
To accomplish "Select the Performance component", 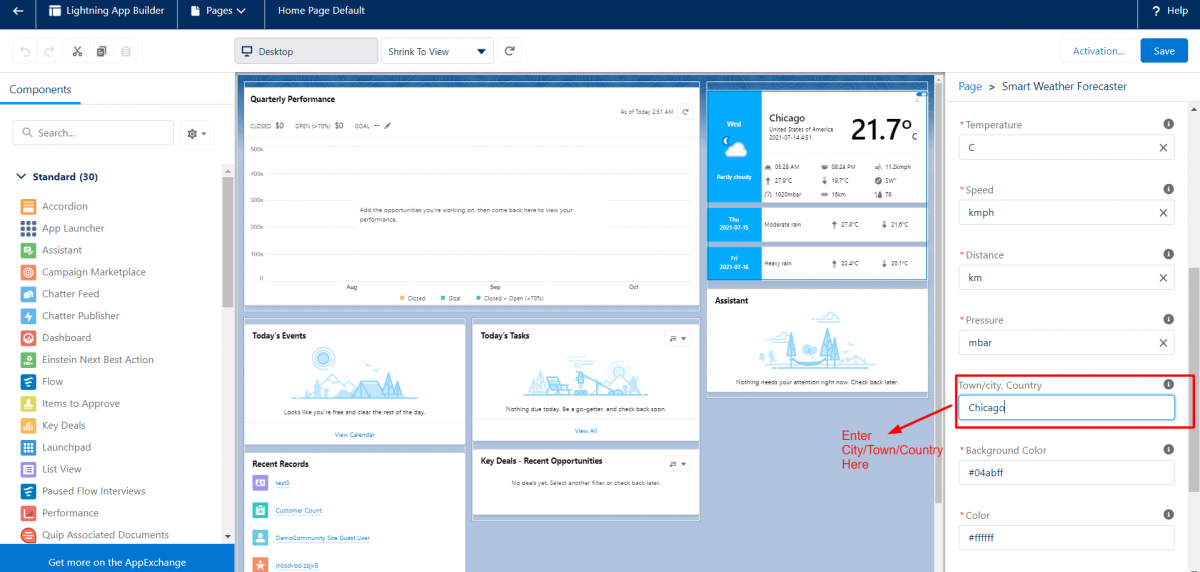I will (x=60, y=513).
